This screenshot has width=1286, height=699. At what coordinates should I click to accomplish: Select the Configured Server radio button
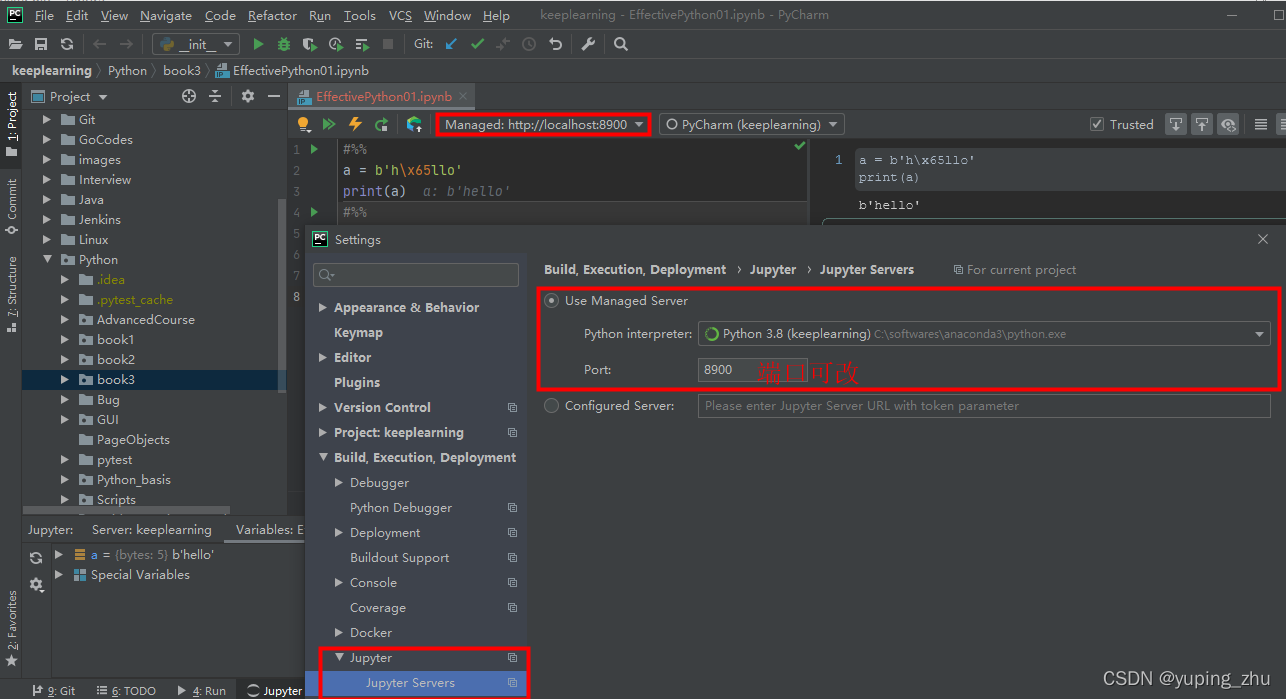pyautogui.click(x=551, y=406)
